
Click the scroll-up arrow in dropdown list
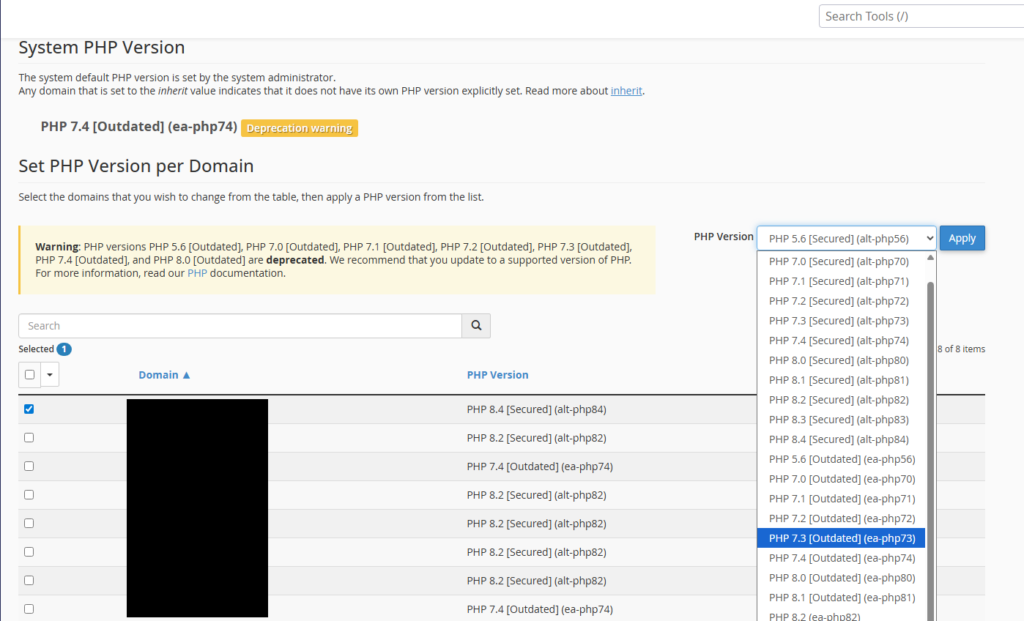930,258
